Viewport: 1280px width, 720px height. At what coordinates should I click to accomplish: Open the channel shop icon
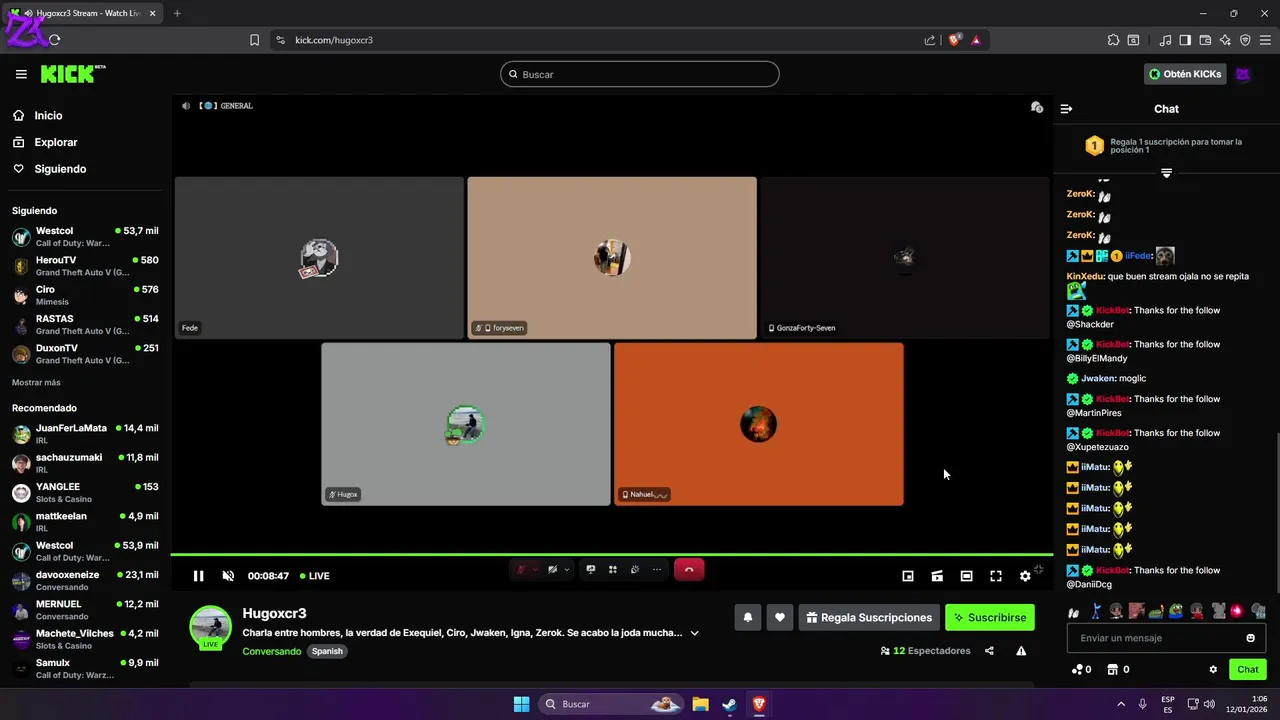[1118, 670]
